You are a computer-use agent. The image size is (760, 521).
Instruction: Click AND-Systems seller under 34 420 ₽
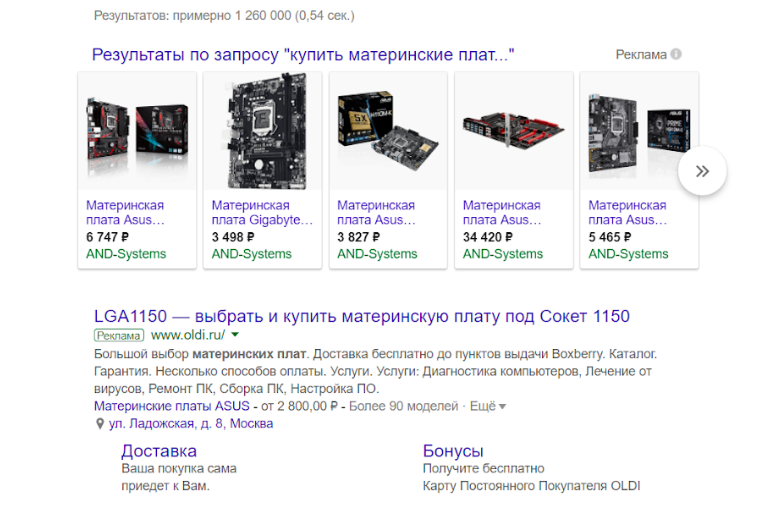[x=503, y=254]
